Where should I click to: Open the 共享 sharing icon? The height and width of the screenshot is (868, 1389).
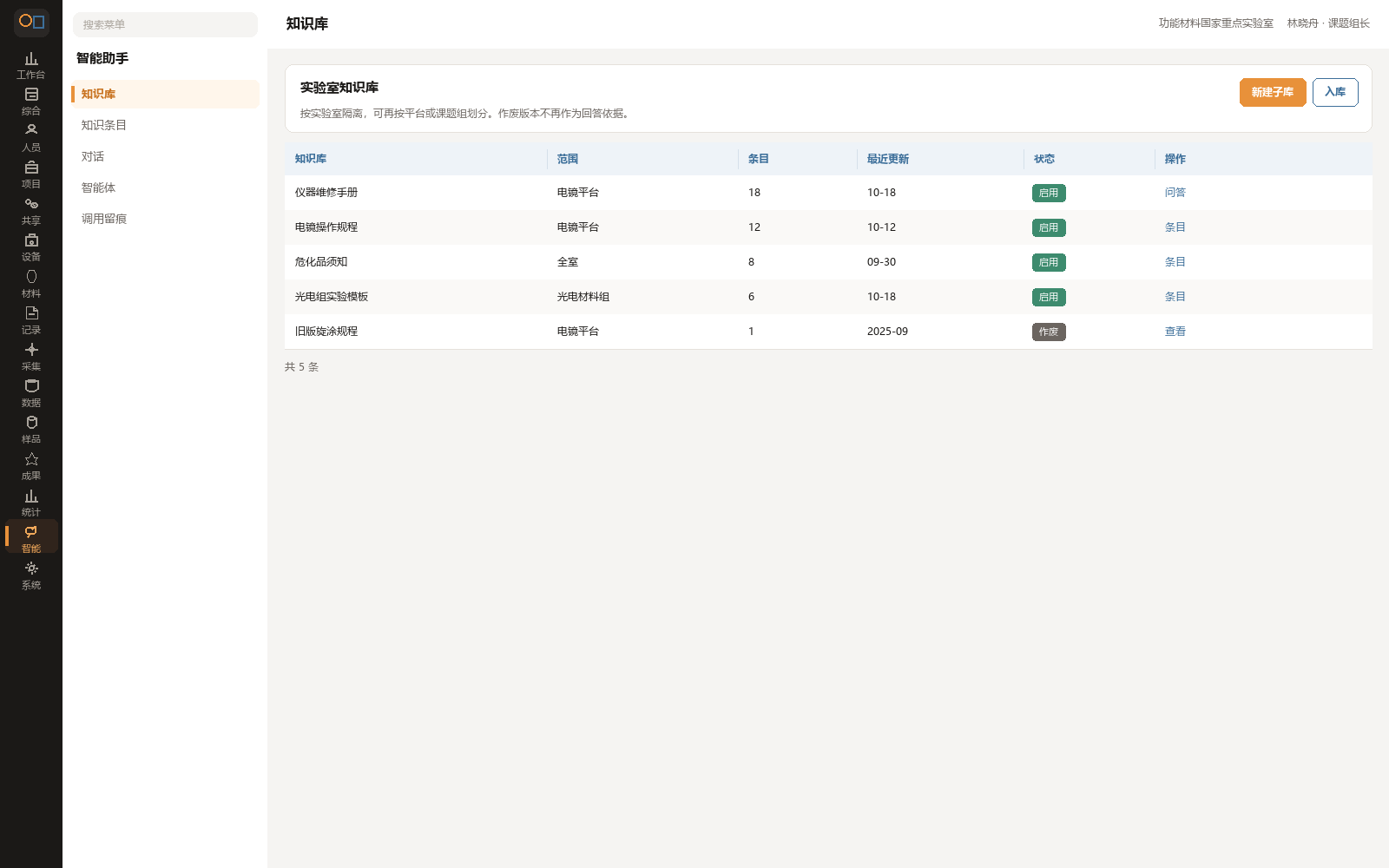pos(31,212)
